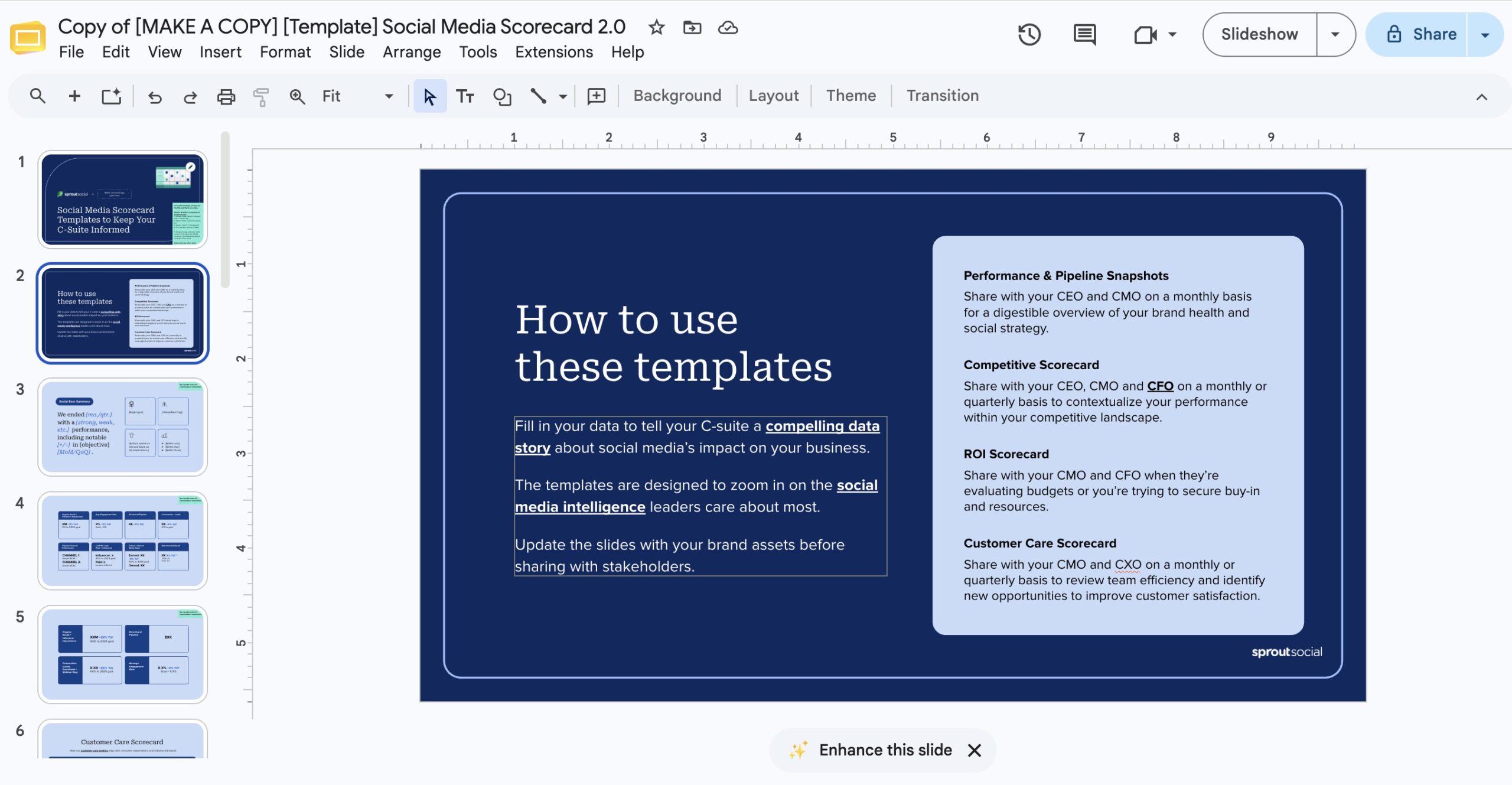Open the Share options dropdown arrow
The image size is (1512, 785).
tap(1485, 35)
